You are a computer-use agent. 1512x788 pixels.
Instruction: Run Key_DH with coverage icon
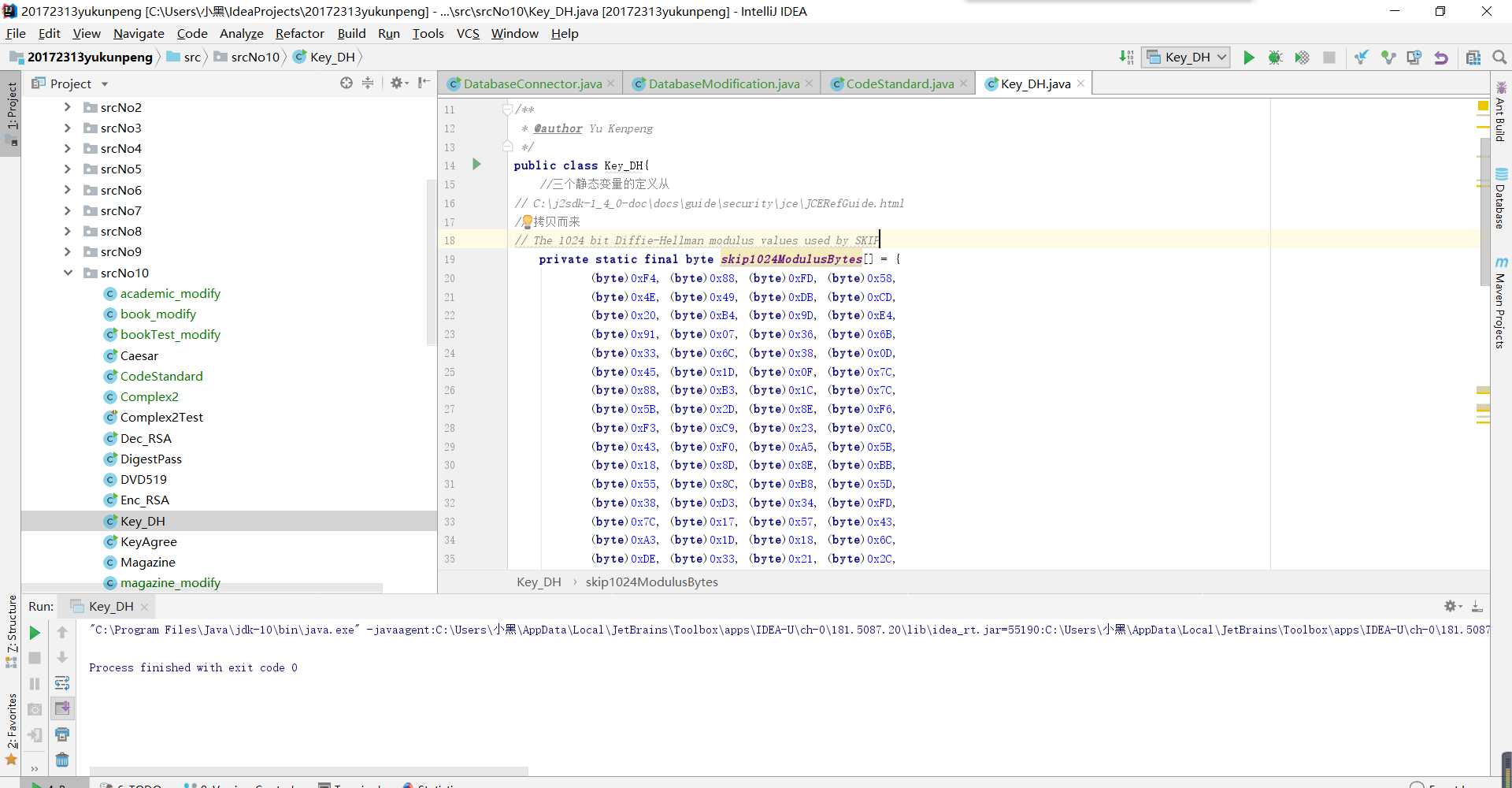tap(1302, 58)
